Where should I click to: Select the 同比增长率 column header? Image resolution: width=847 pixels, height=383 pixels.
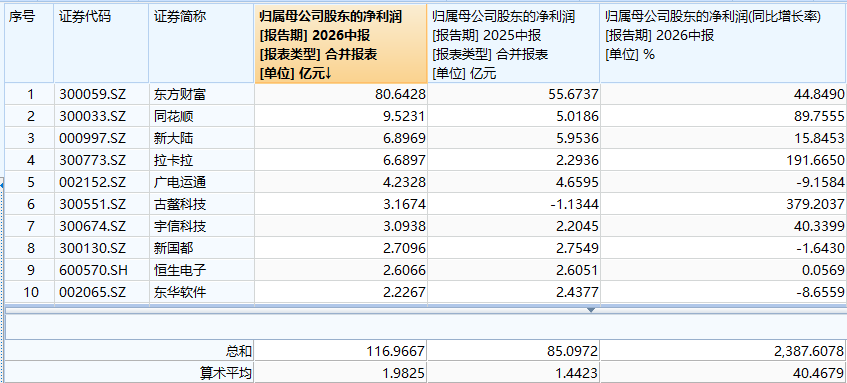(x=724, y=44)
